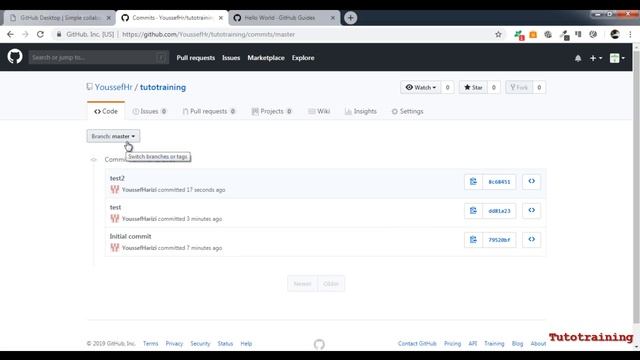Viewport: 640px width, 360px height.
Task: Open commit hash dd81a23
Action: click(x=499, y=211)
